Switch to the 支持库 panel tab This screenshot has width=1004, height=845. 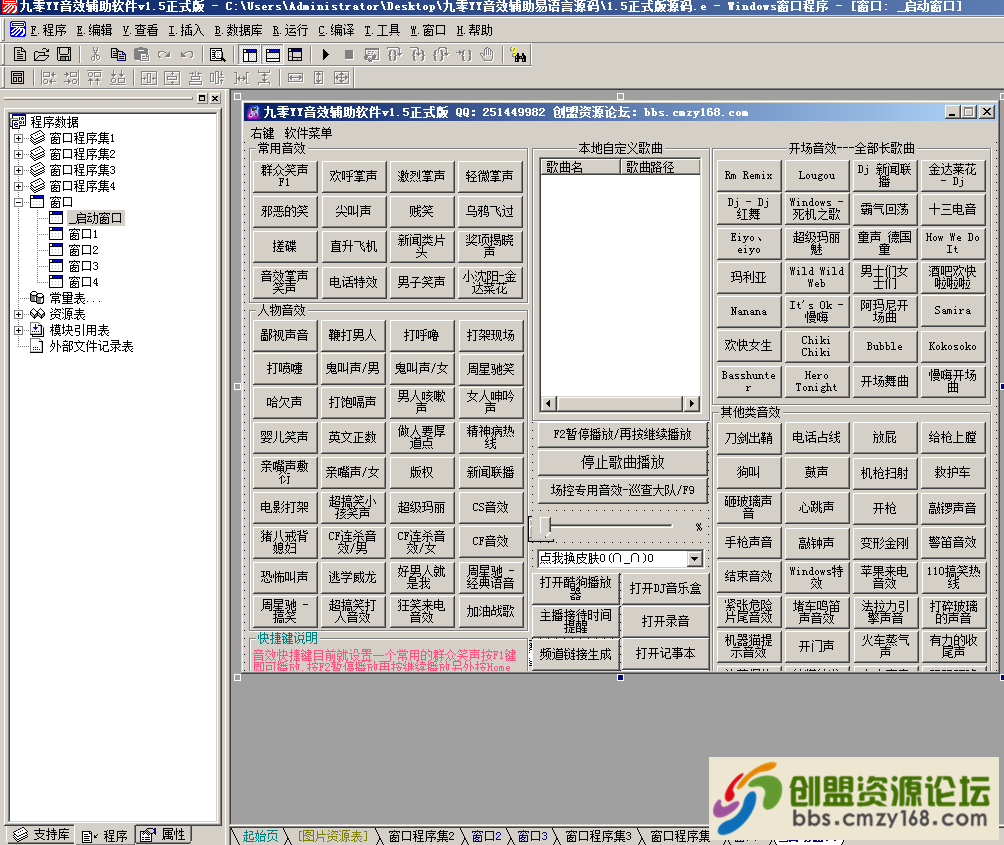[41, 835]
